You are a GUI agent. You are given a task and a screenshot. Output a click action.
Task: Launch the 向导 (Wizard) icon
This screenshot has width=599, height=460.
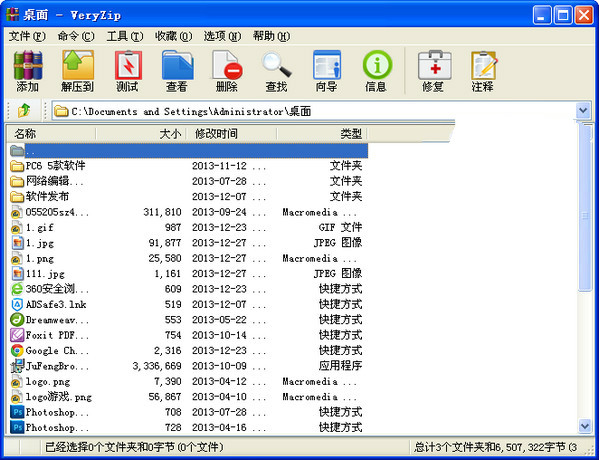point(326,71)
